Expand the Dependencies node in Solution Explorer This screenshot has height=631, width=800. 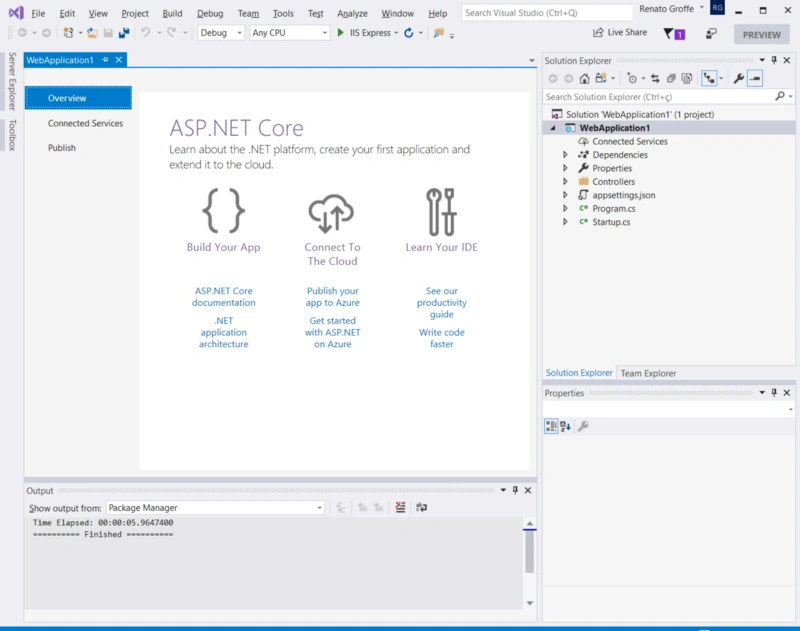point(565,155)
